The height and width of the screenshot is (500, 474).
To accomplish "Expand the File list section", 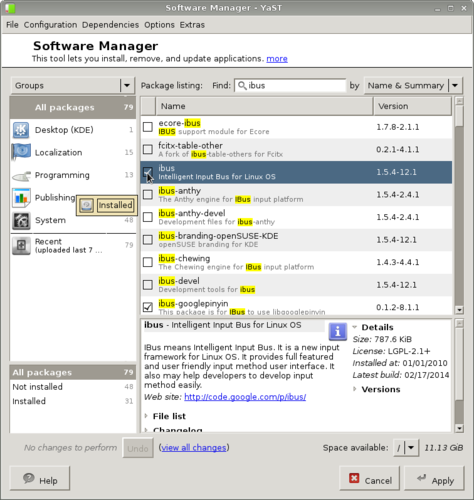I will tap(146, 416).
